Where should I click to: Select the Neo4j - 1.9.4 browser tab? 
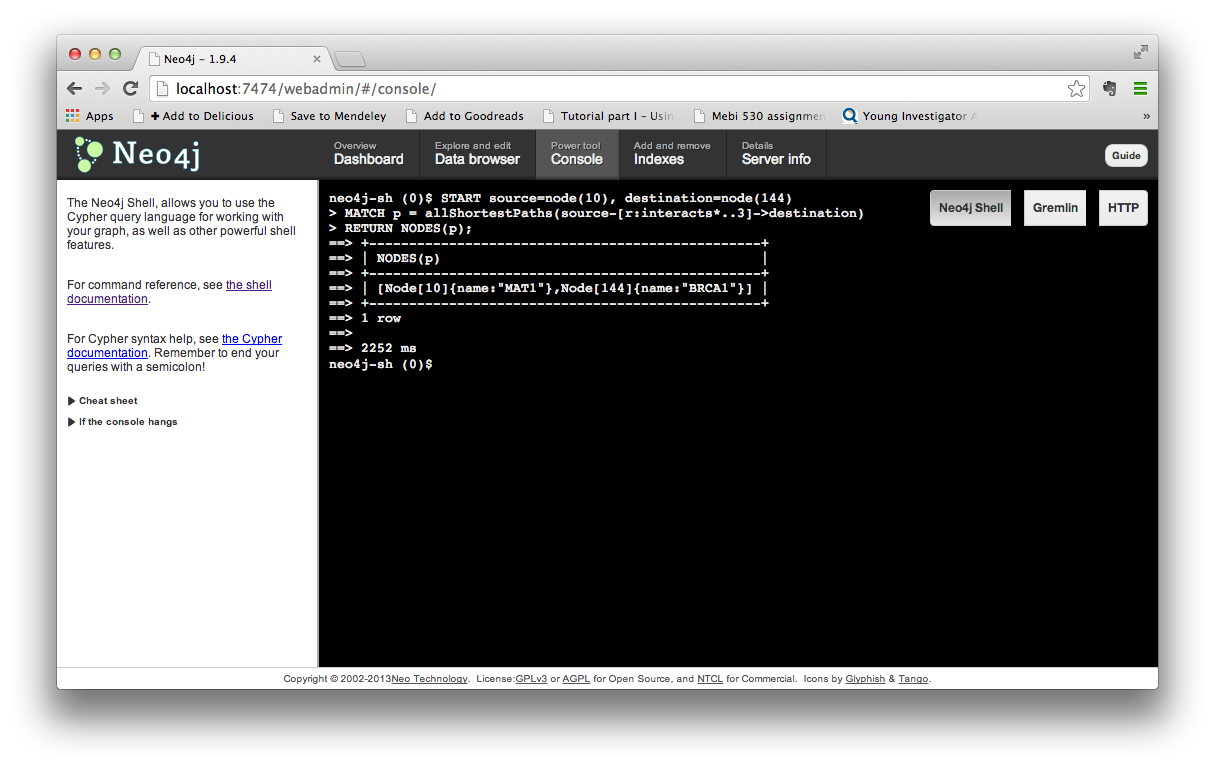pos(235,59)
